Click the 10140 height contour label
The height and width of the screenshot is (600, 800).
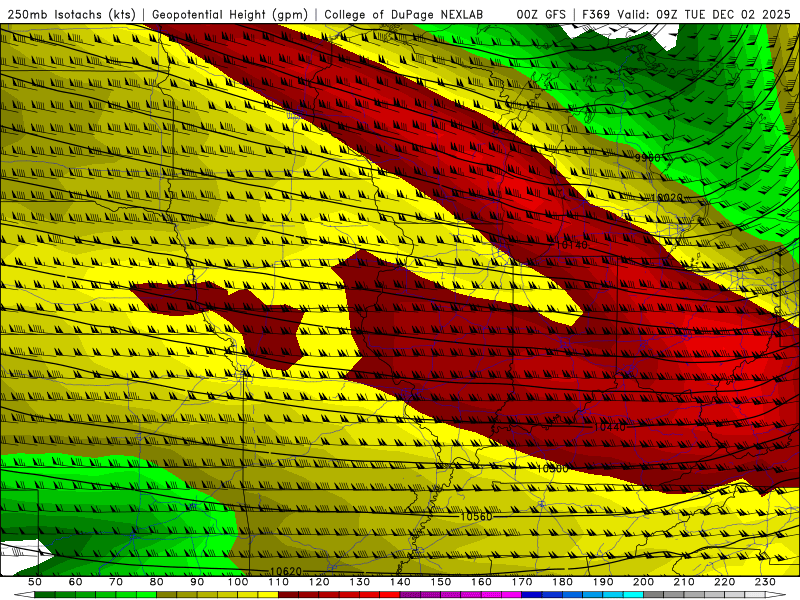571,245
